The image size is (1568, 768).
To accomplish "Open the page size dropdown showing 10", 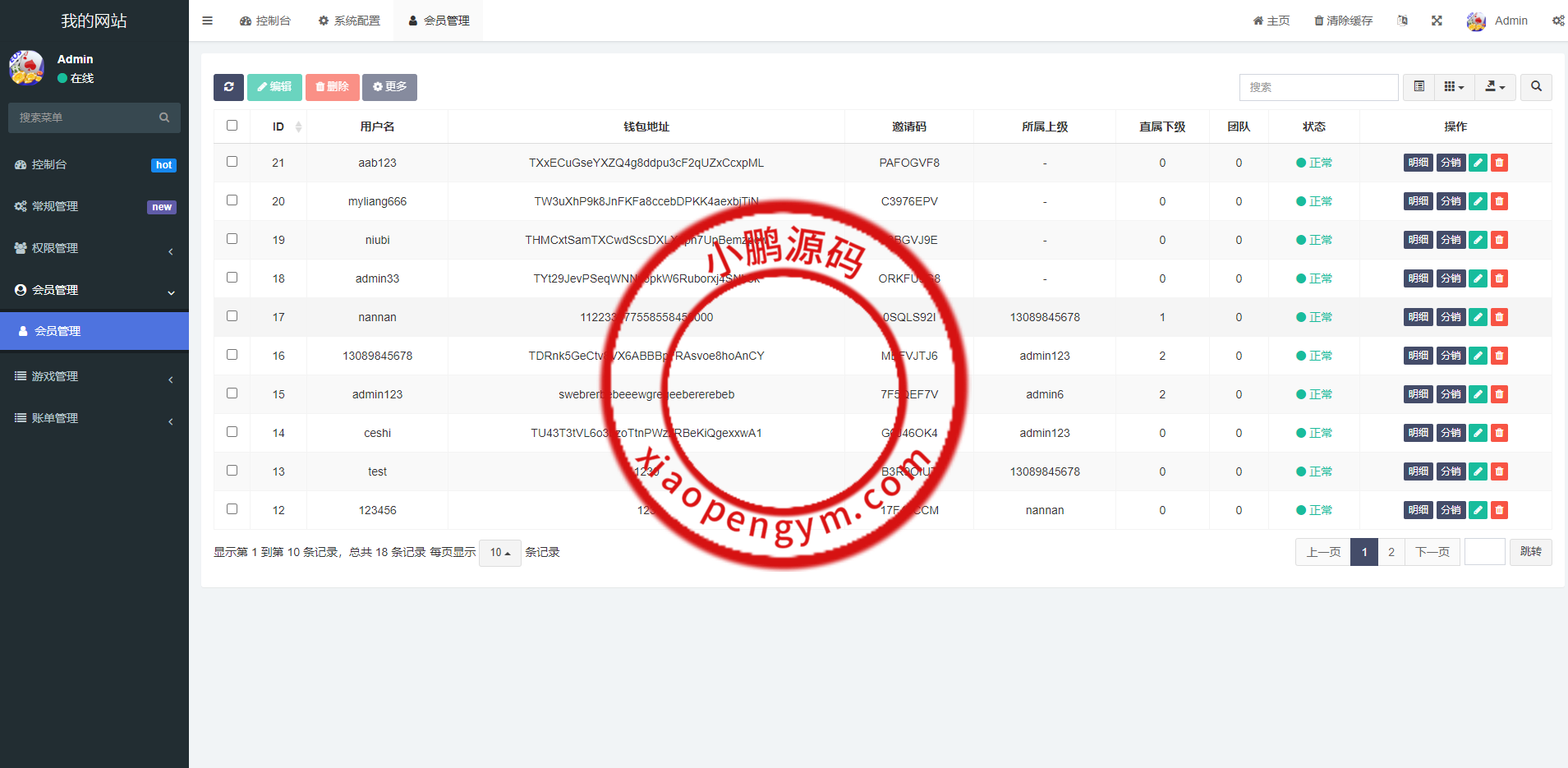I will [x=499, y=553].
